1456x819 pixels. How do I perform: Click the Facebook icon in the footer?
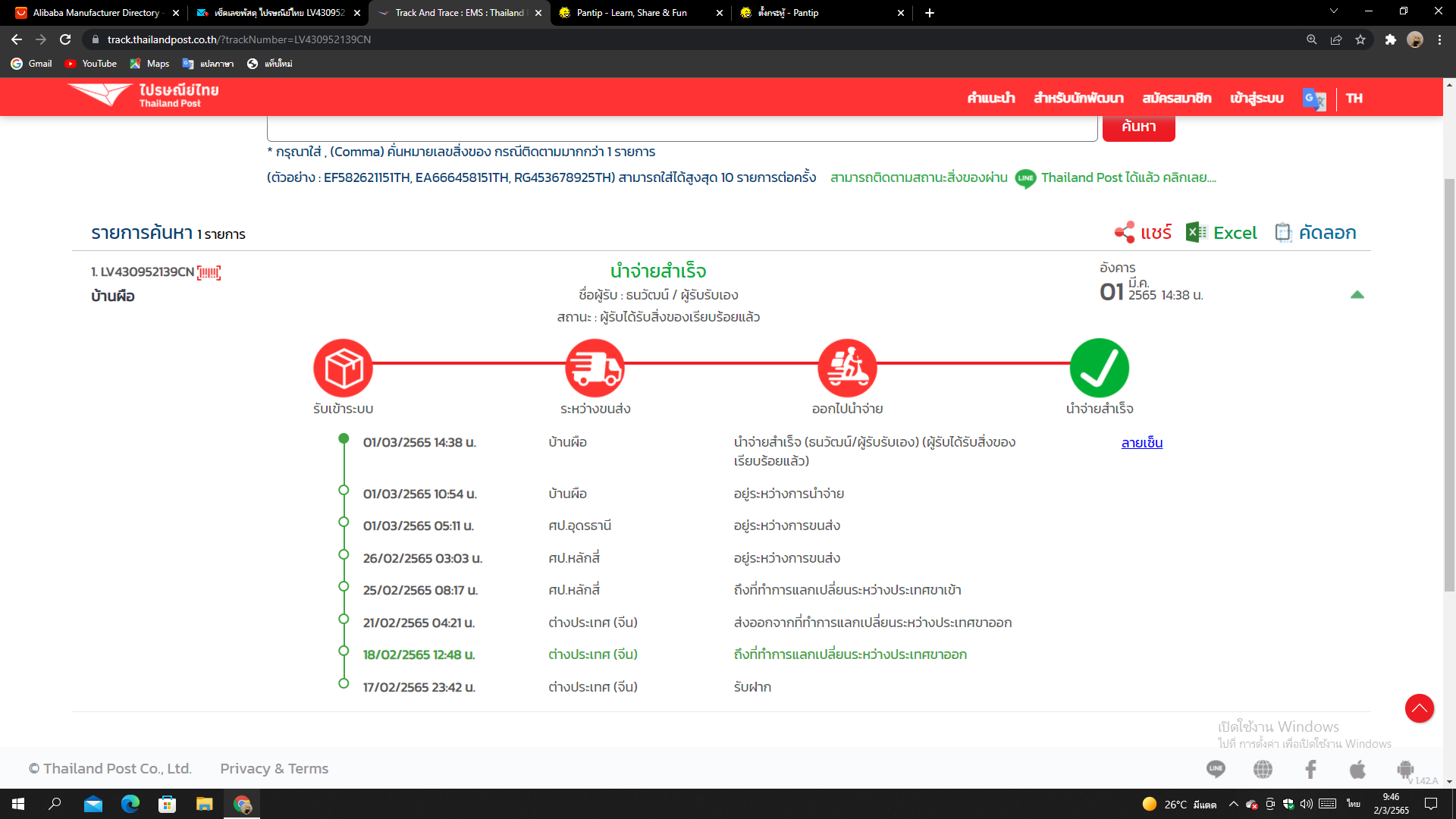coord(1310,769)
